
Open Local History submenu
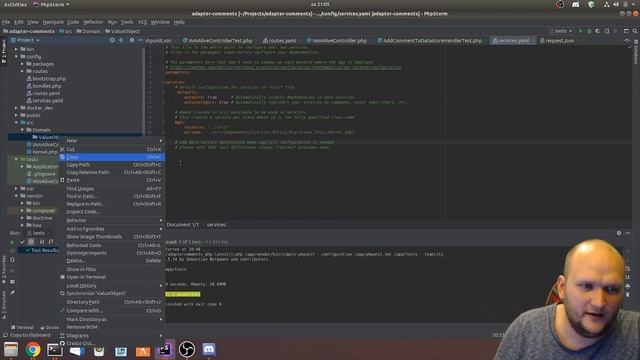pos(112,286)
